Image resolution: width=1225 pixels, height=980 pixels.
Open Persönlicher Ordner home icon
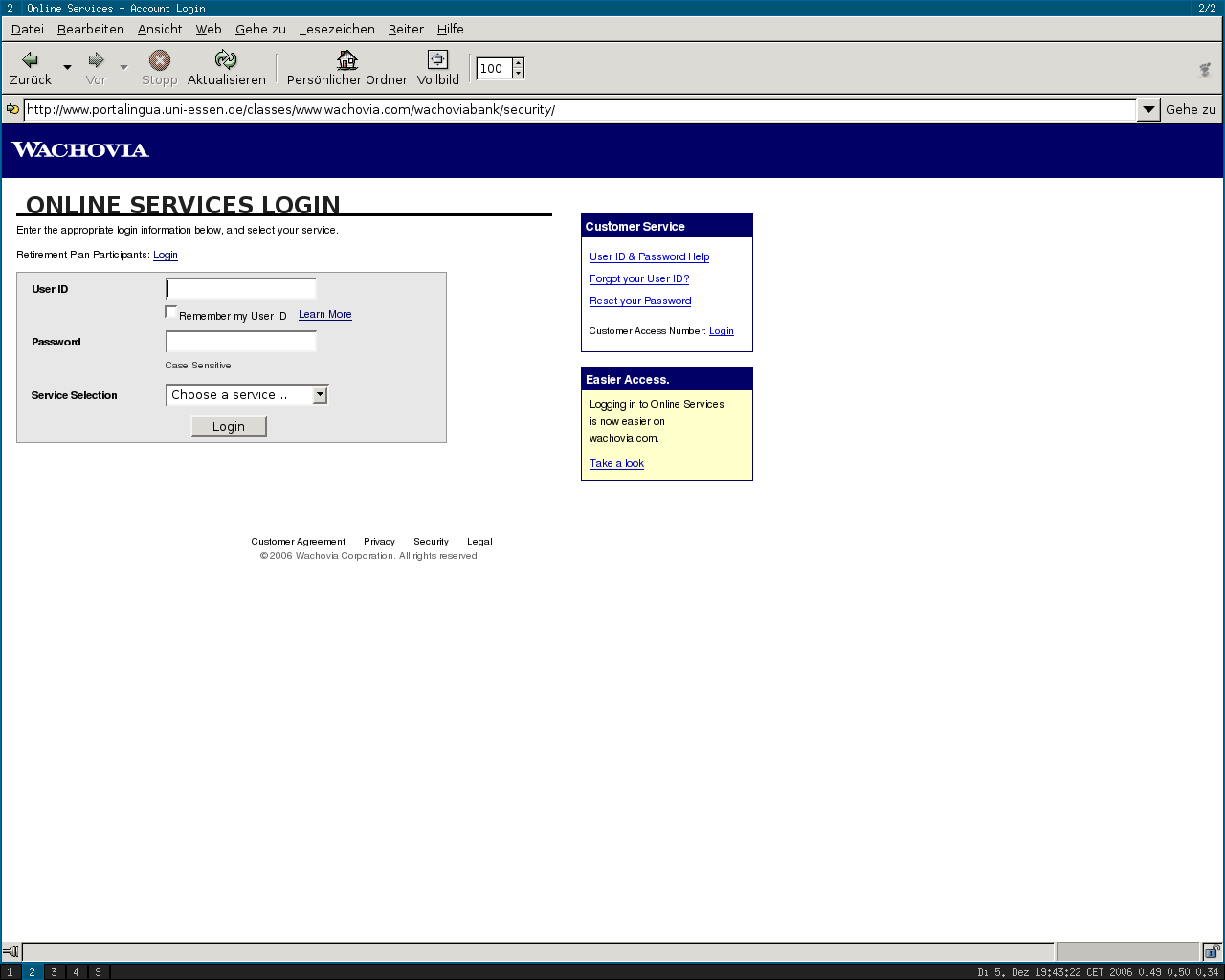point(347,60)
